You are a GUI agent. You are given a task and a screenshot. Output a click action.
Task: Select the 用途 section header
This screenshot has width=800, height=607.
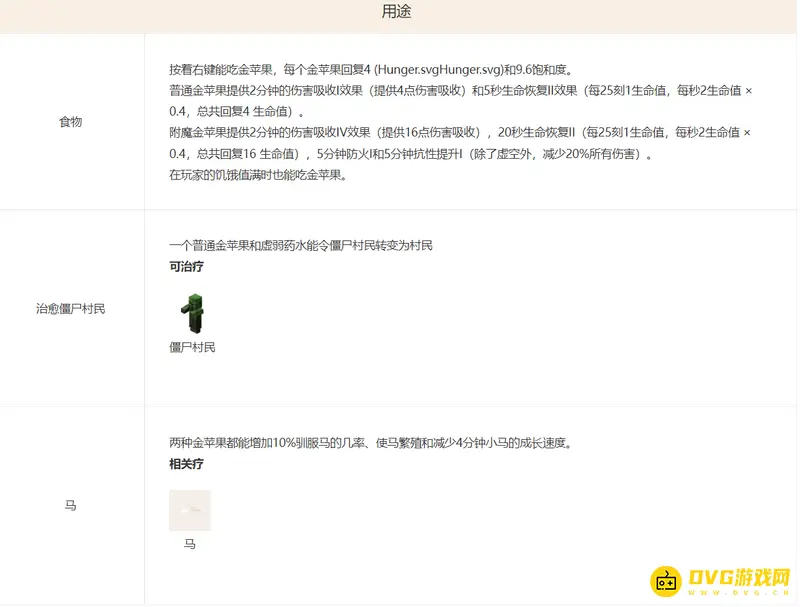(x=396, y=13)
